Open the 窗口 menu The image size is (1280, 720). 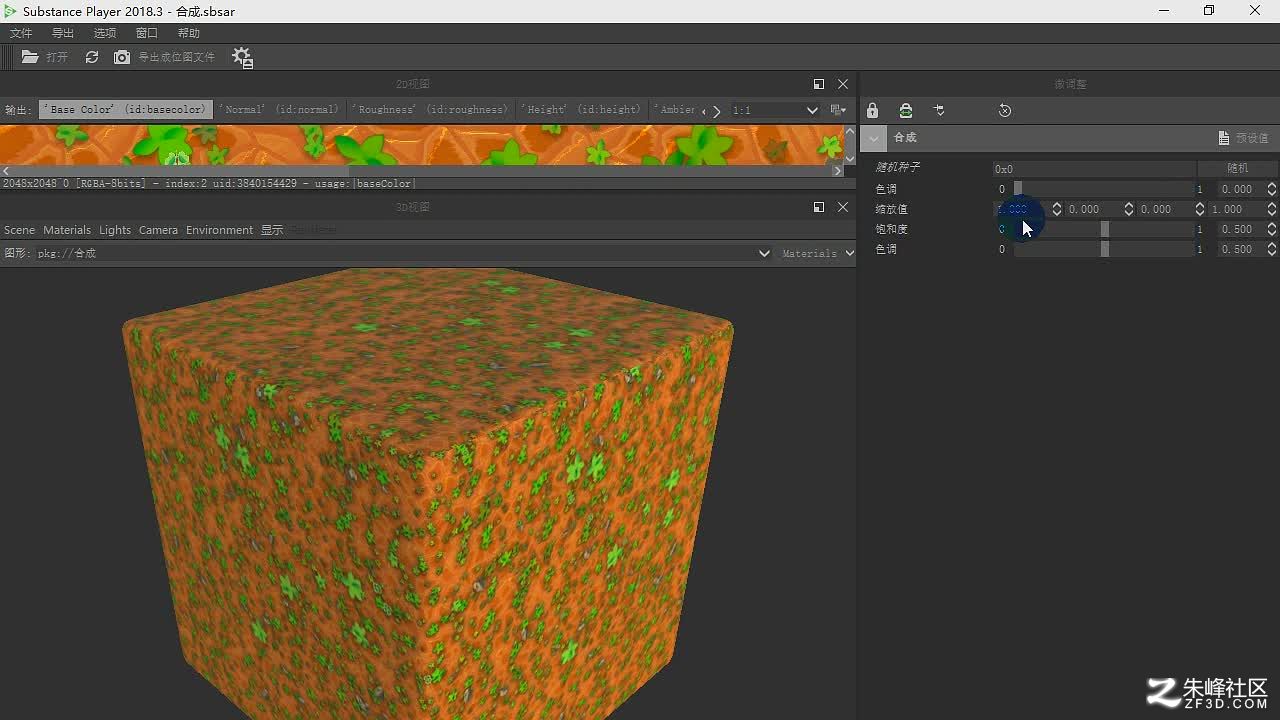pos(147,33)
